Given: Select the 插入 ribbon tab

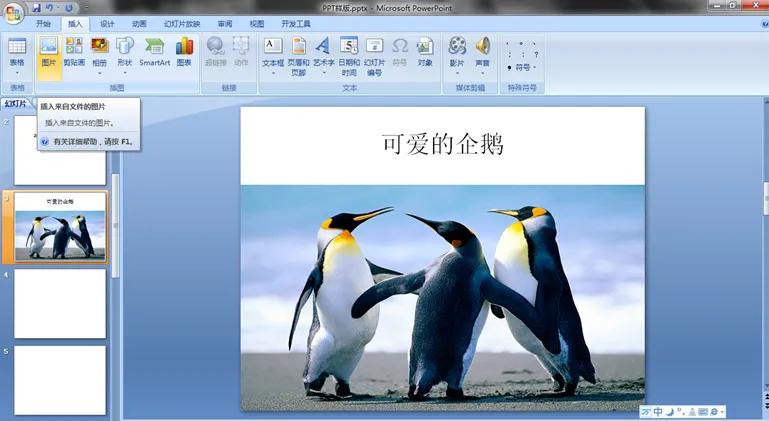Looking at the screenshot, I should 75,24.
